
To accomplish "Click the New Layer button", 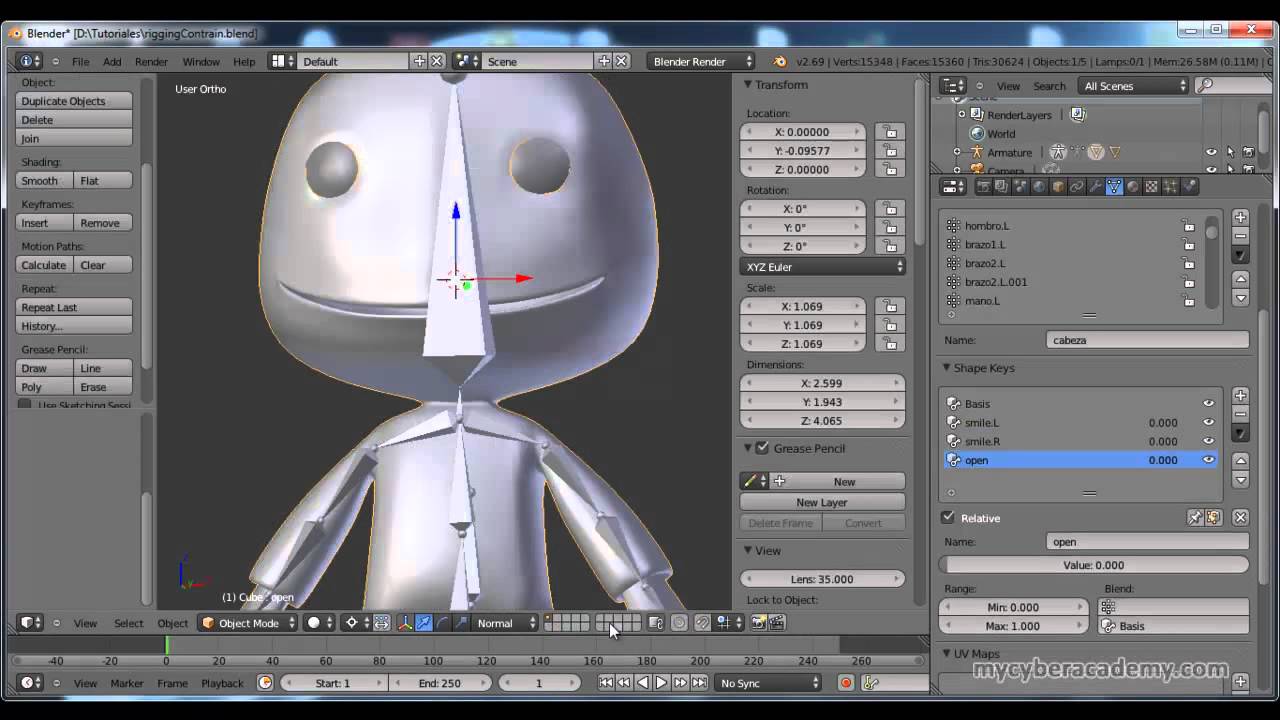I will tap(822, 502).
